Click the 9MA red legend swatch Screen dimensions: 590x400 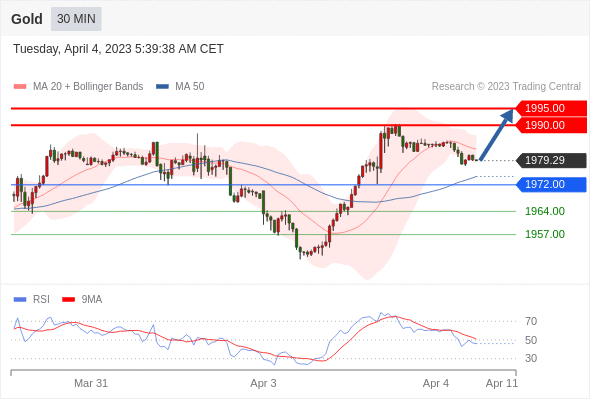point(68,300)
